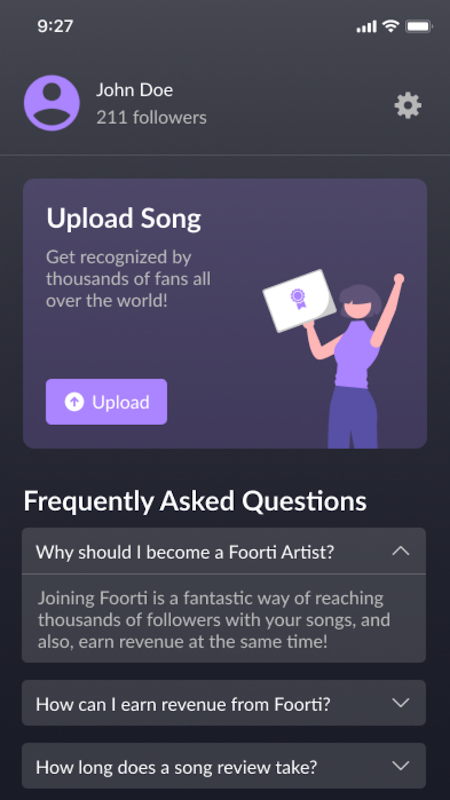Collapse the Foorti Artist question chevron

click(x=401, y=551)
